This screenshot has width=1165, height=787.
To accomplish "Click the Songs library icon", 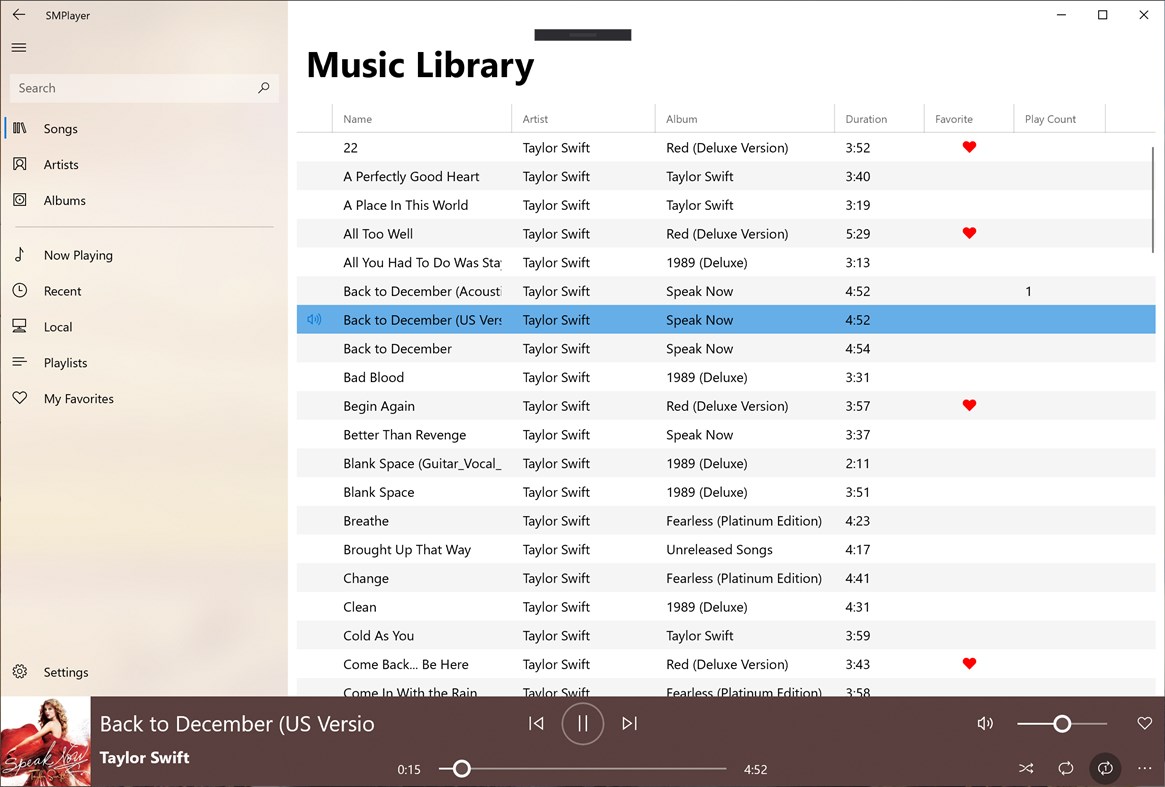I will point(20,128).
